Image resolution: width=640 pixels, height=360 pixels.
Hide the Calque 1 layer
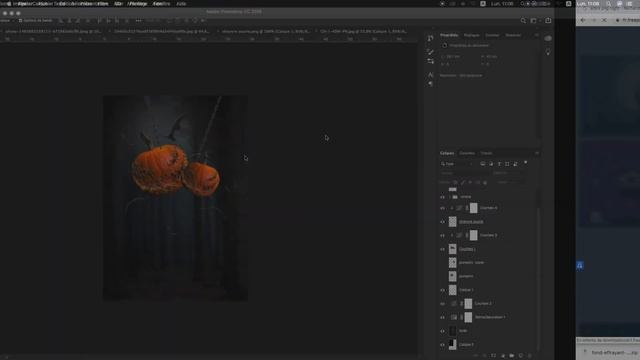[442, 290]
